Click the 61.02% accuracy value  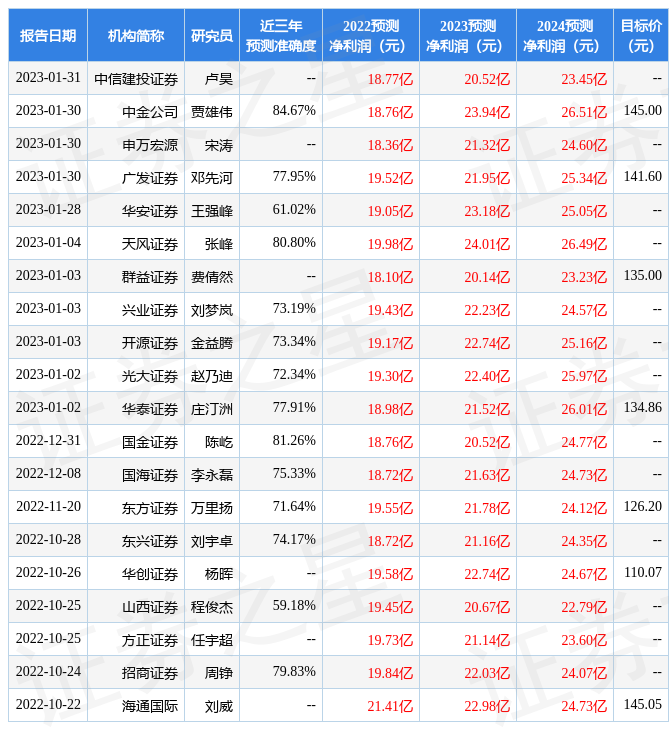click(294, 210)
